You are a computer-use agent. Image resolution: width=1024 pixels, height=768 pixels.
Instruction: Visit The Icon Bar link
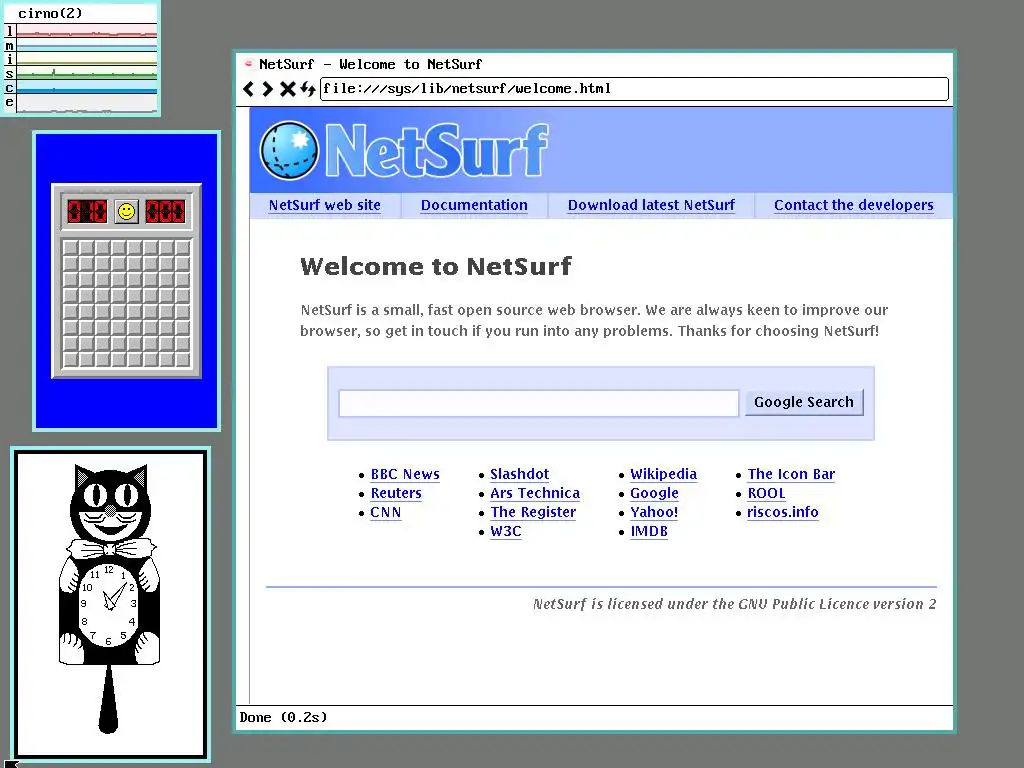tap(791, 474)
